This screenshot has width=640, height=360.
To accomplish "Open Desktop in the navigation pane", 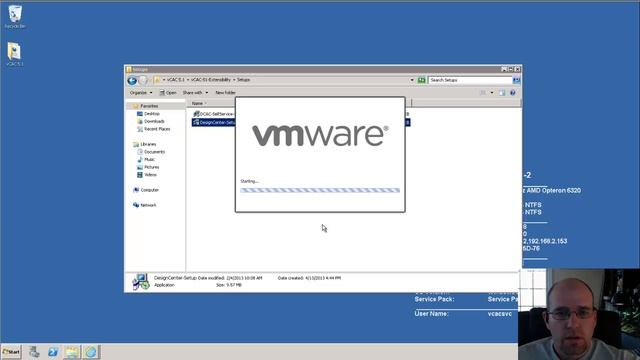I will coord(152,114).
